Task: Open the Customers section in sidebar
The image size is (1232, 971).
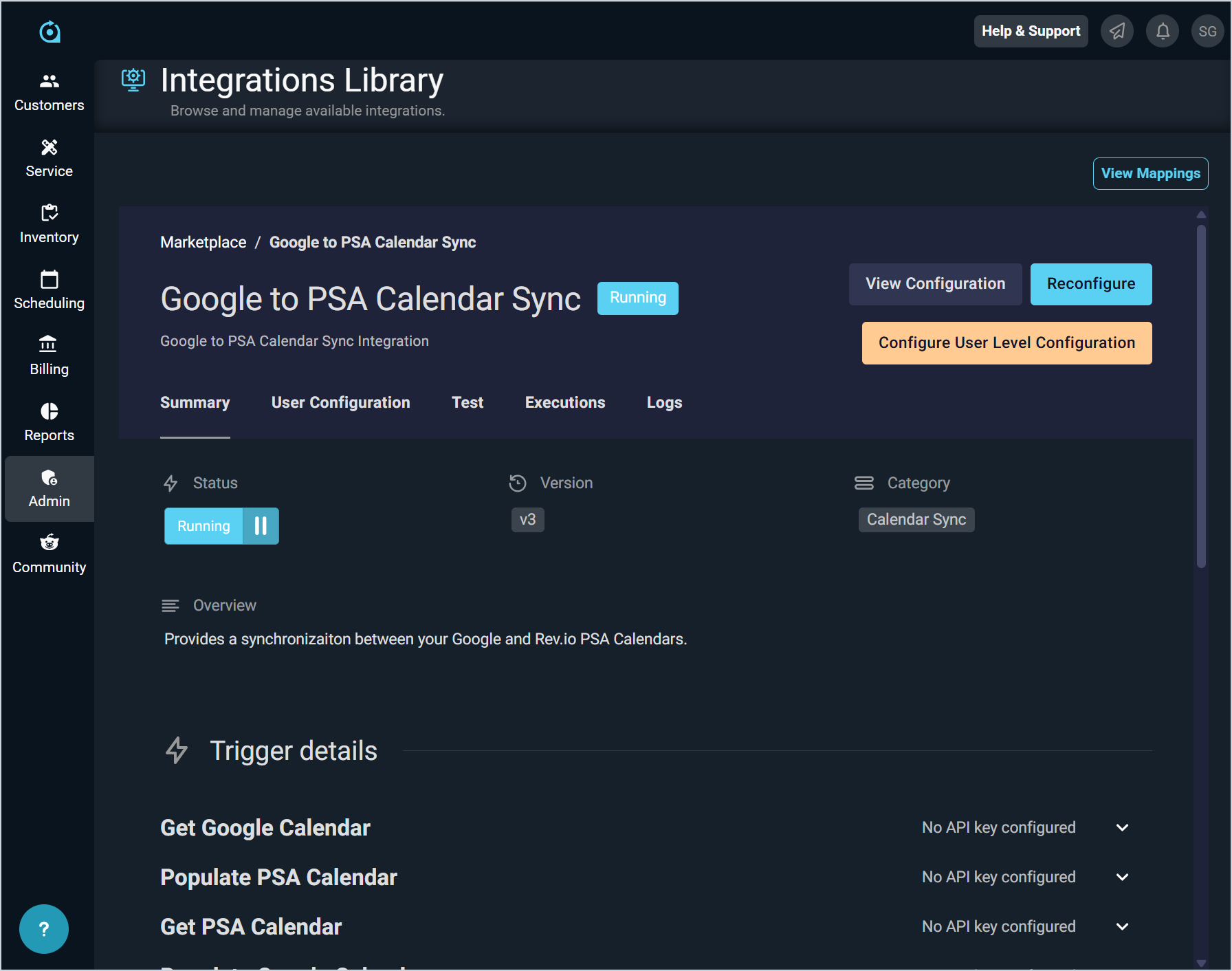Action: coord(49,92)
